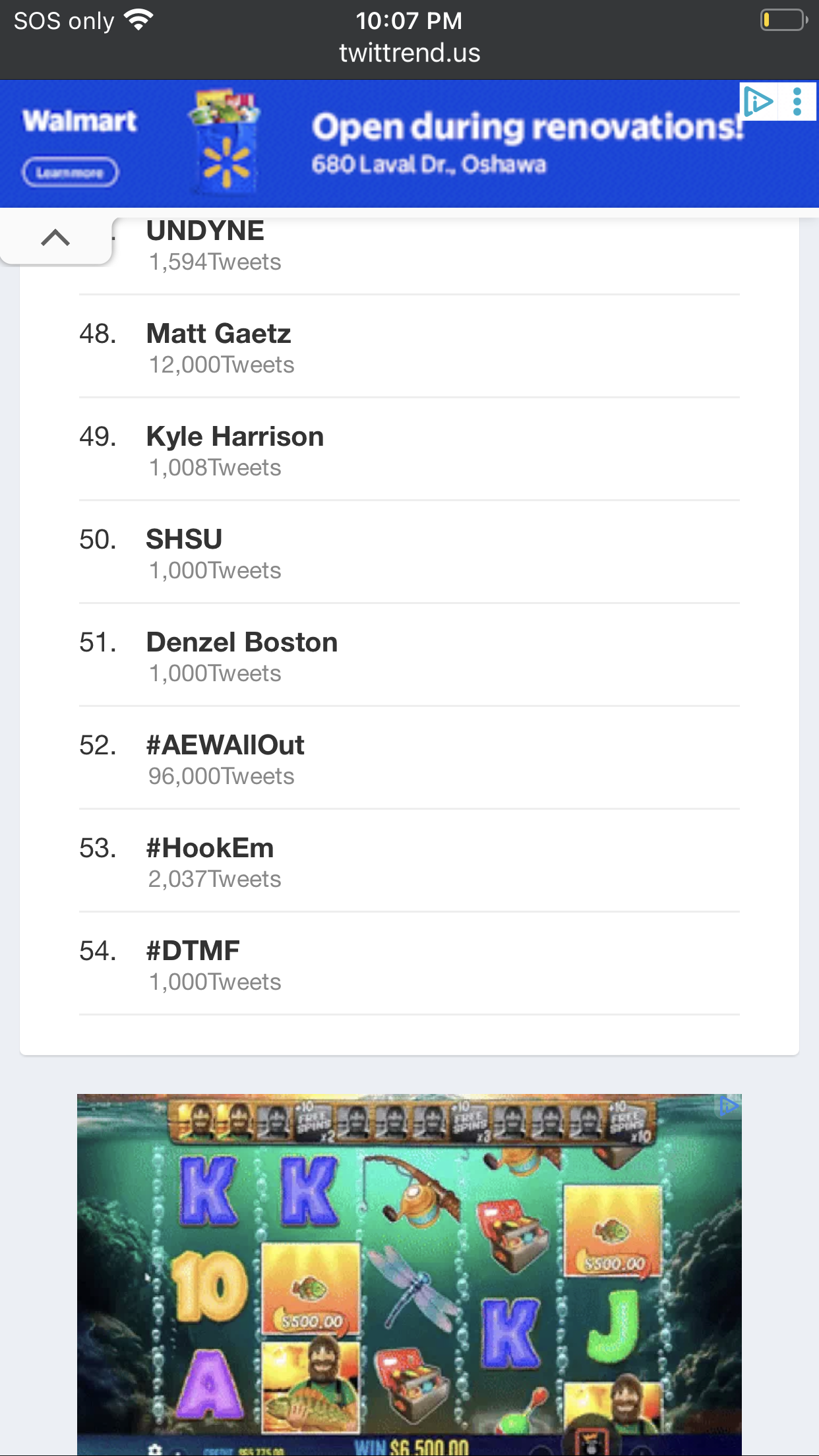Screen dimensions: 819x1456
Task: Open the #HookEm hashtag trend
Action: pyautogui.click(x=210, y=848)
